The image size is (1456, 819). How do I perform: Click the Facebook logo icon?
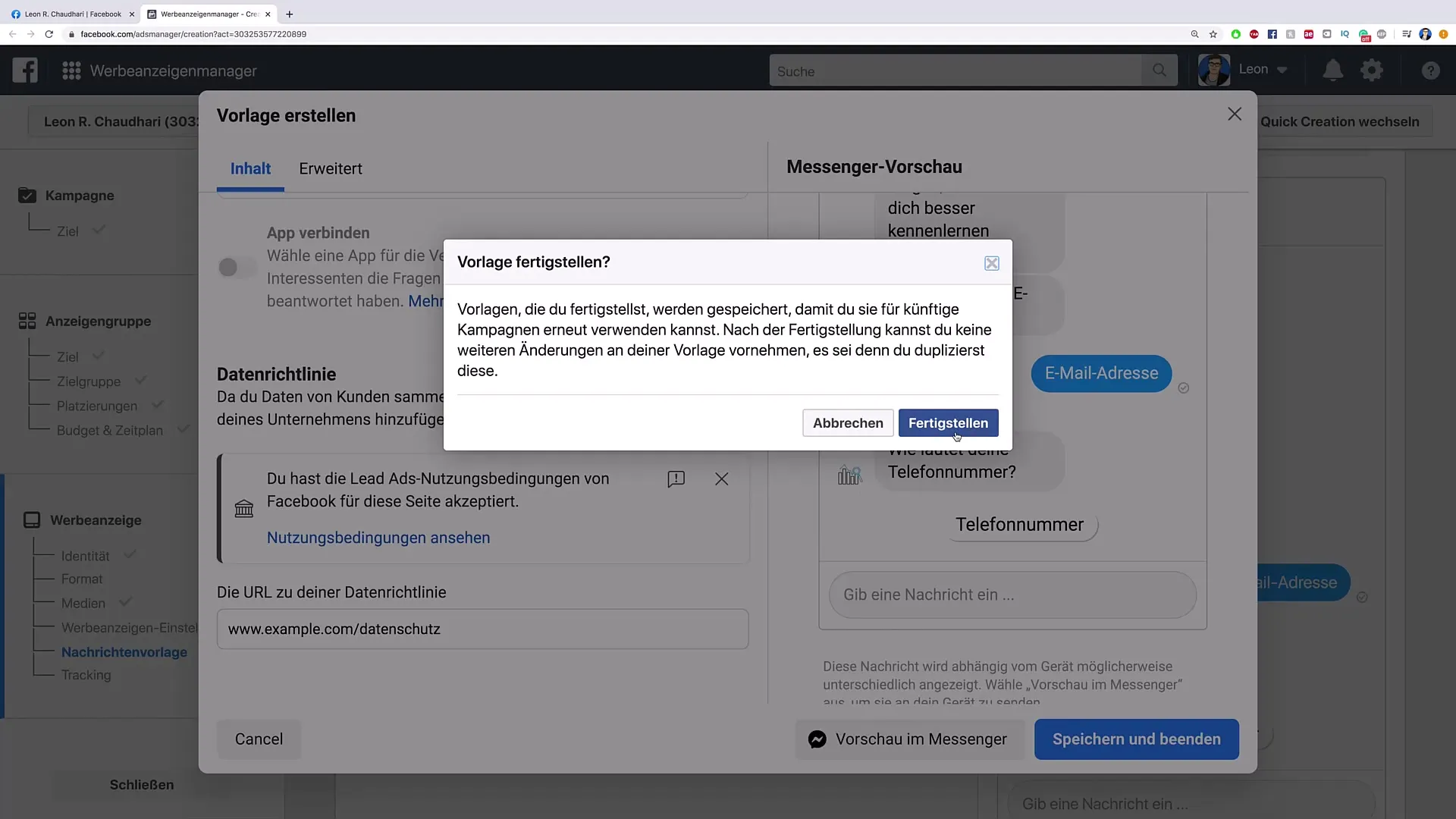[x=25, y=71]
